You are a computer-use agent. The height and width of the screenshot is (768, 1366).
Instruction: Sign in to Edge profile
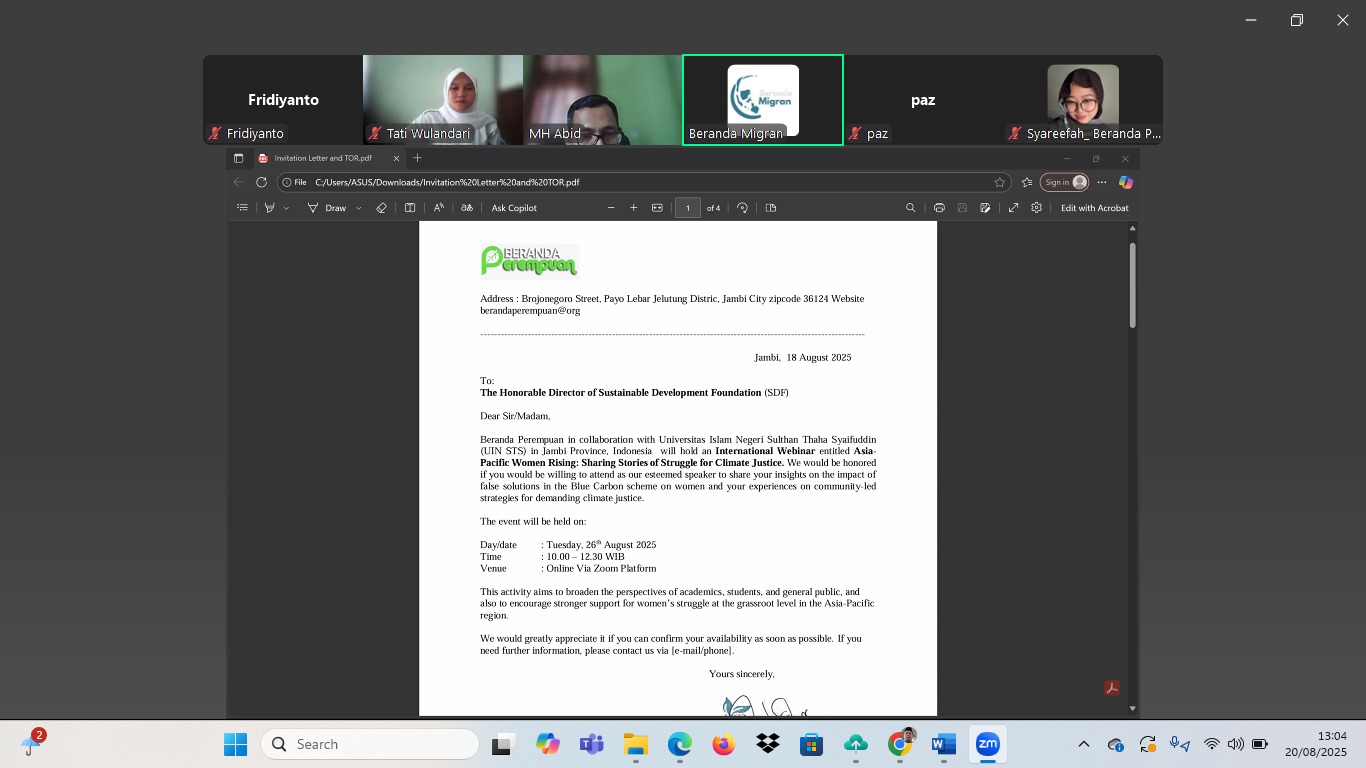click(1066, 182)
